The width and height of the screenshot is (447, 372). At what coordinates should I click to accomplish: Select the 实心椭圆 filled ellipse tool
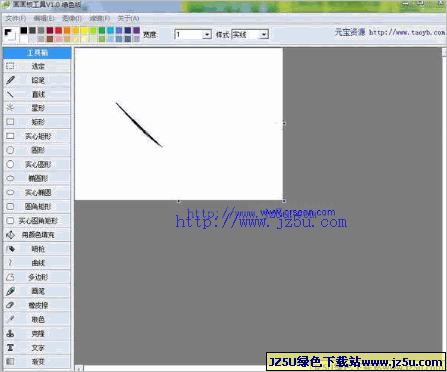37,192
